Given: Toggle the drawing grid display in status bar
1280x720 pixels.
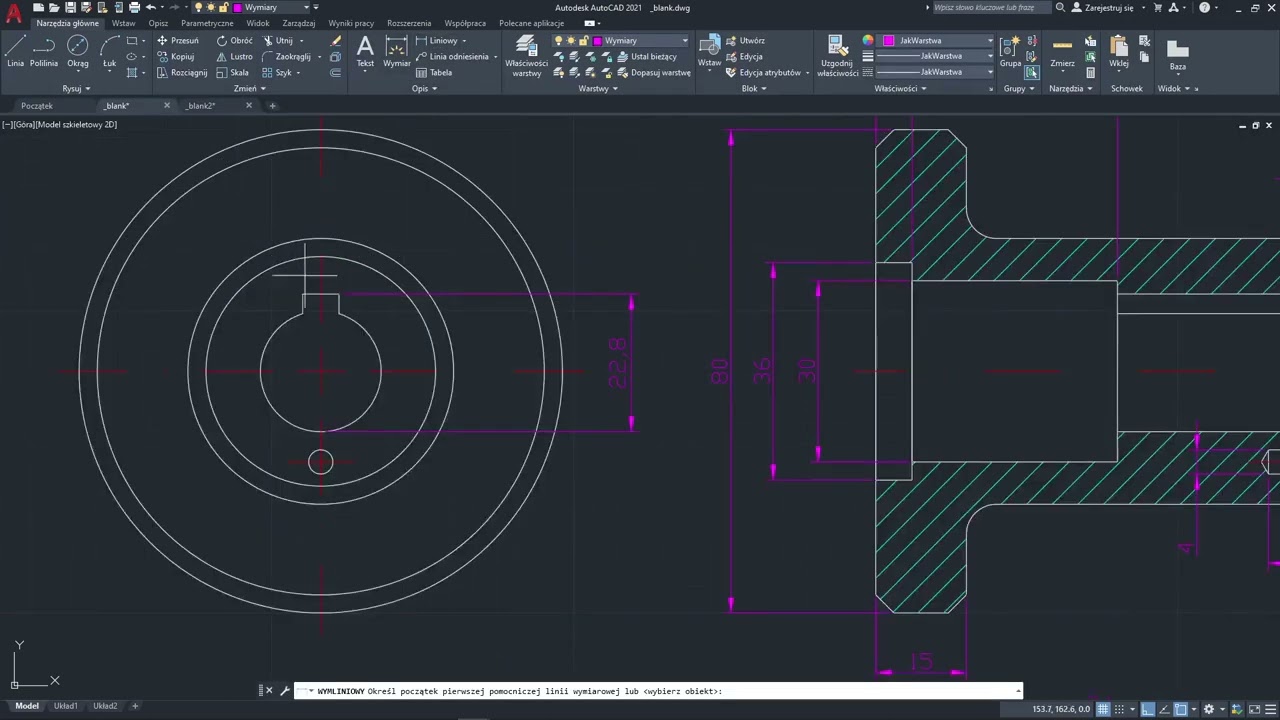Looking at the screenshot, I should 1103,709.
